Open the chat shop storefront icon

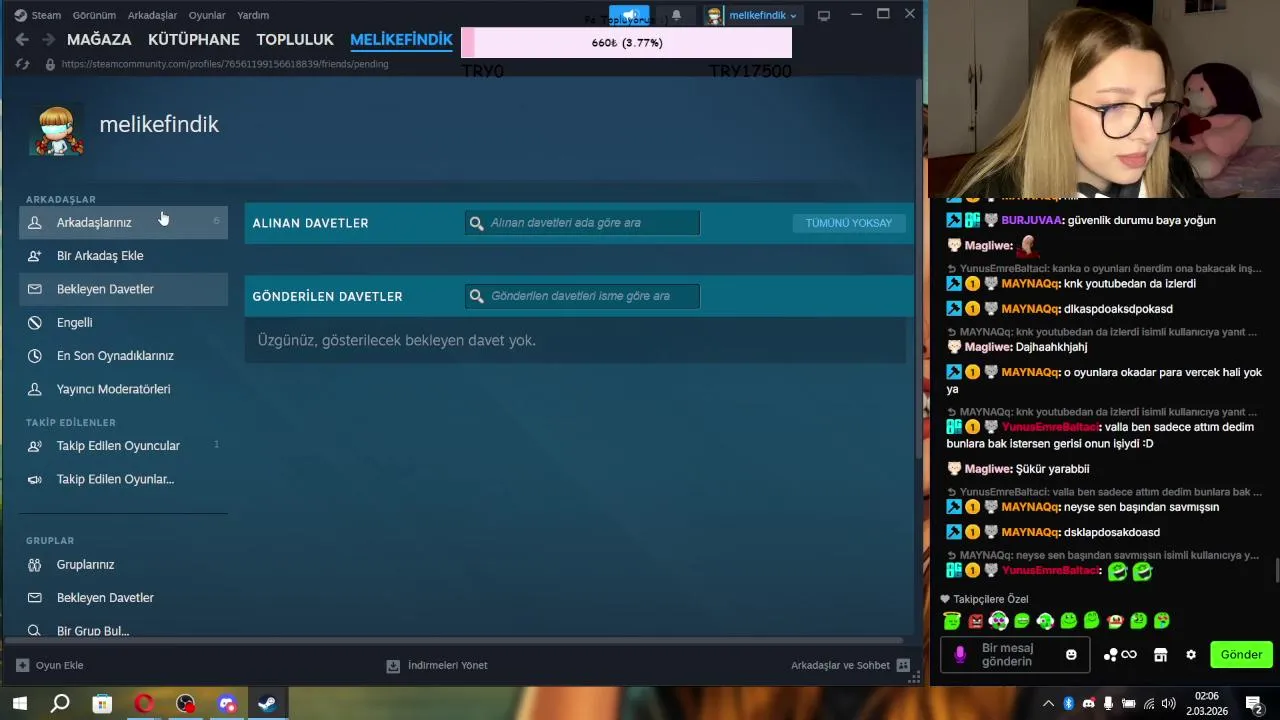pyautogui.click(x=1160, y=655)
